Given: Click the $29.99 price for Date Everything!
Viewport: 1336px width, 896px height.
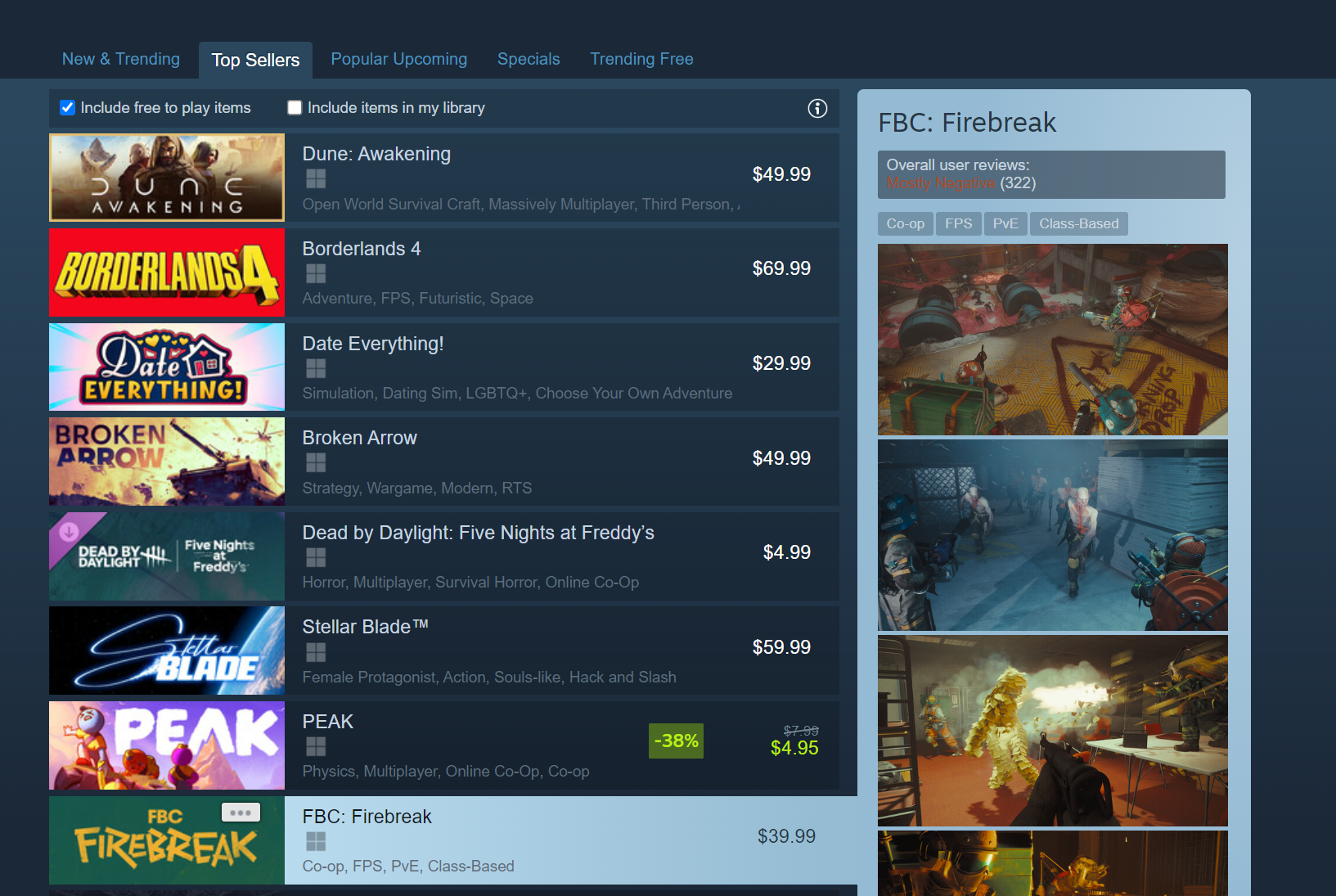Looking at the screenshot, I should [x=781, y=363].
